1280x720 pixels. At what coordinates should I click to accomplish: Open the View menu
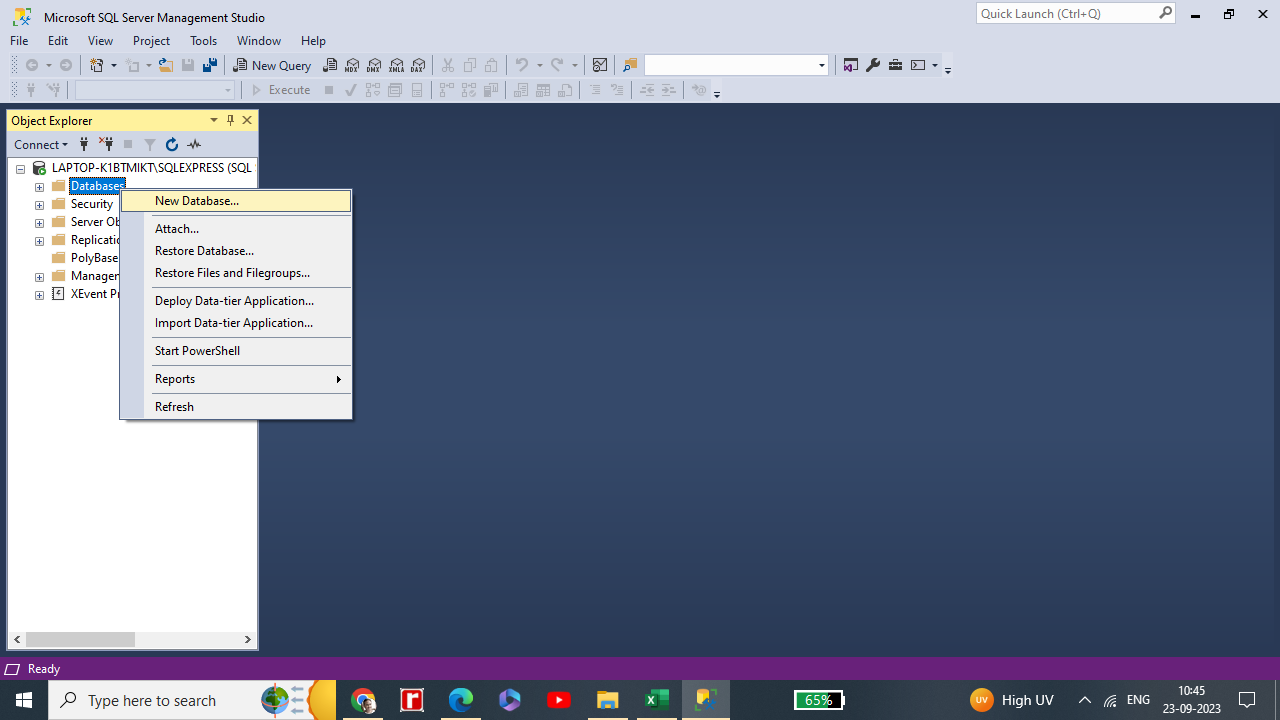point(100,41)
